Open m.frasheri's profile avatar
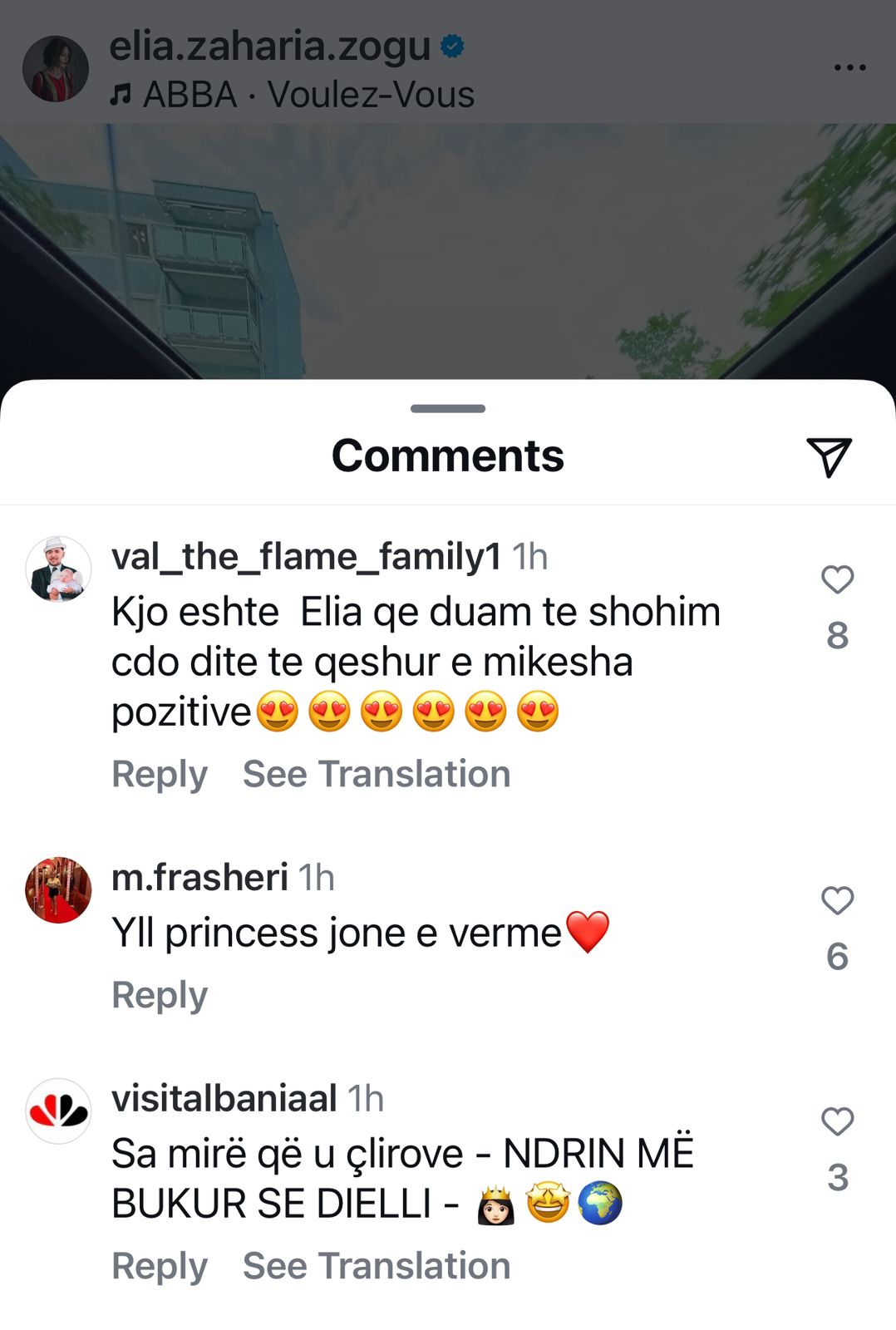 (x=58, y=890)
